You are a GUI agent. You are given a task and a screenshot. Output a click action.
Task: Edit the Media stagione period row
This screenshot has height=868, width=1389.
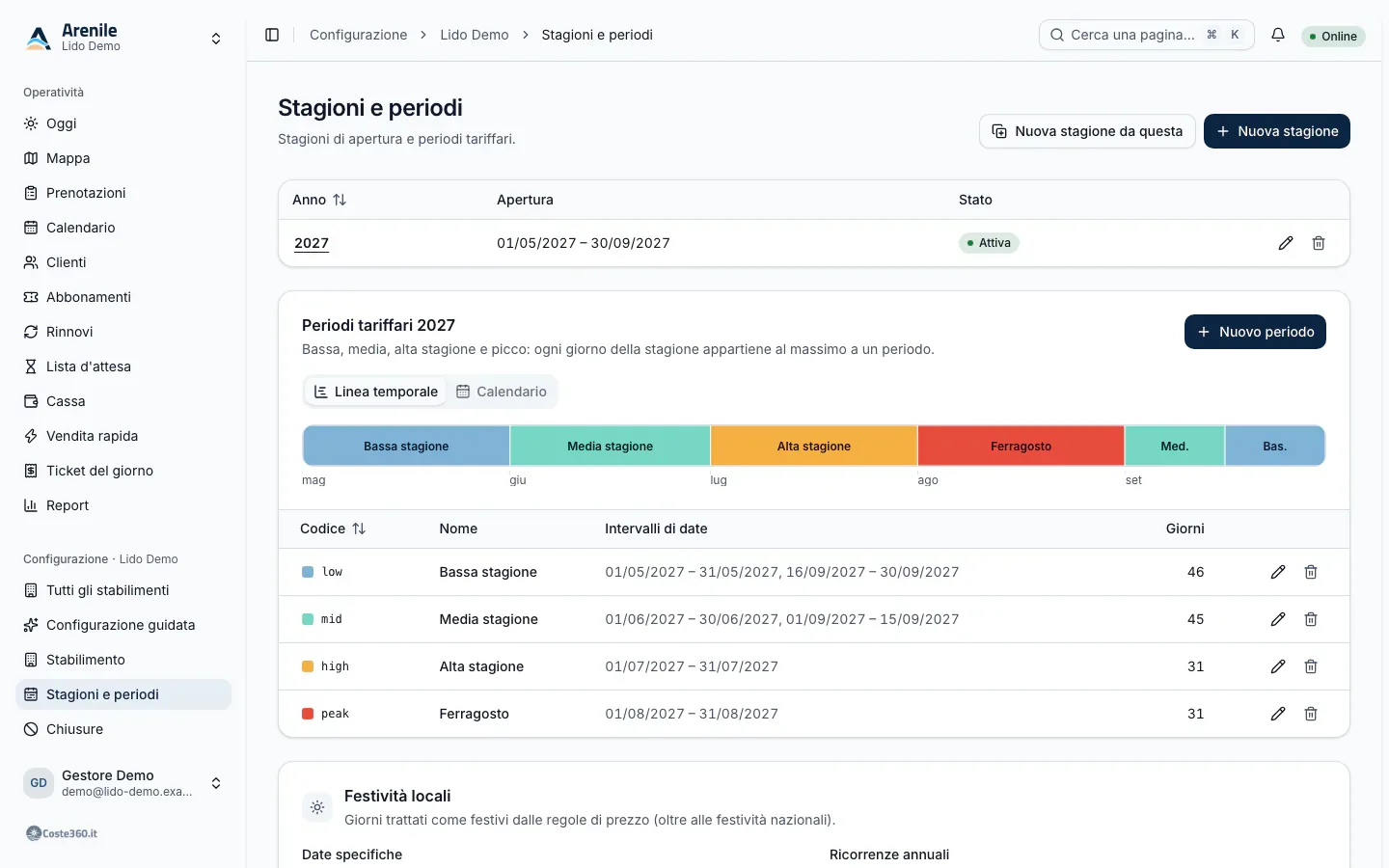[x=1278, y=619]
